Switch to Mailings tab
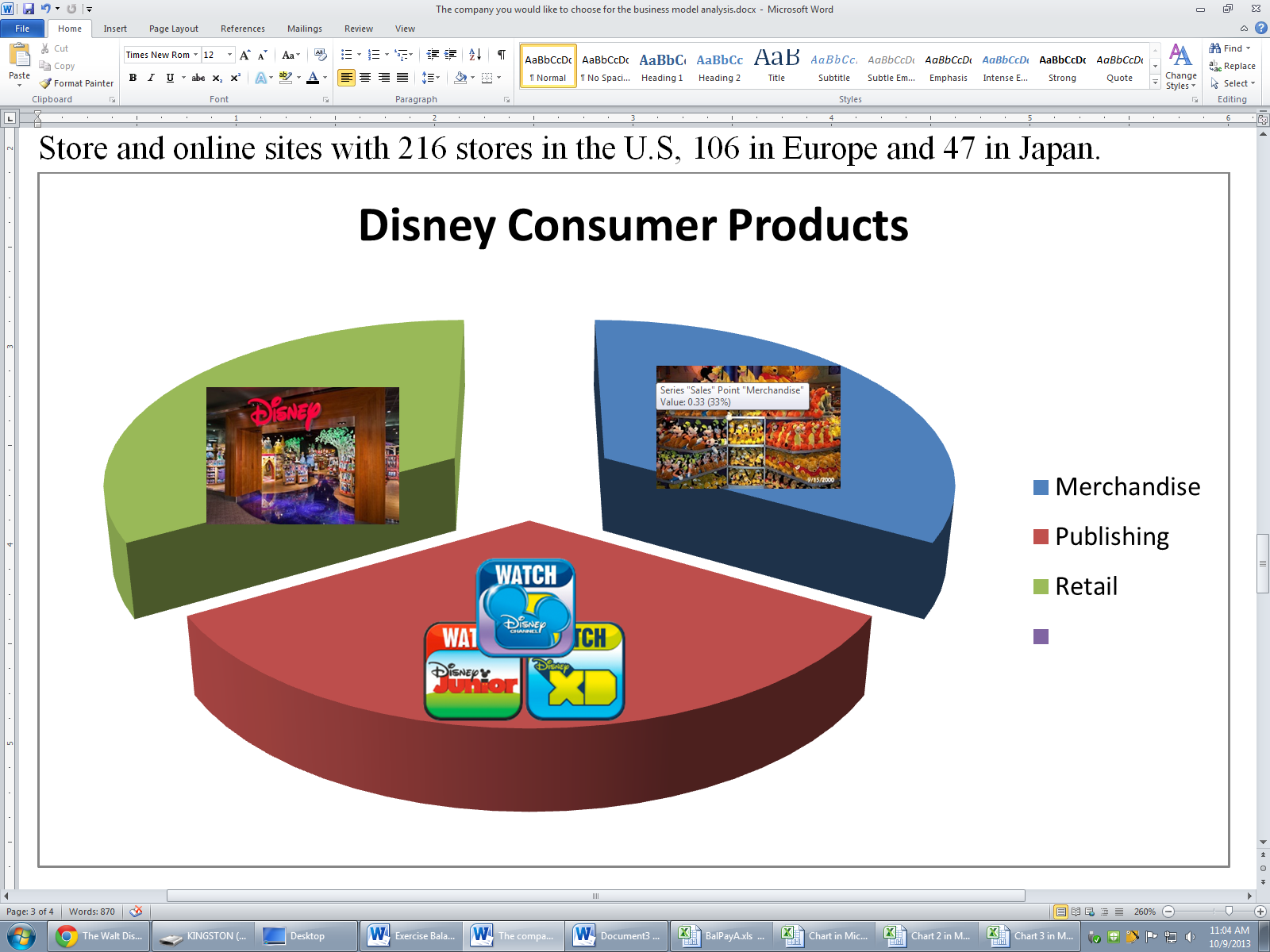 pos(305,29)
